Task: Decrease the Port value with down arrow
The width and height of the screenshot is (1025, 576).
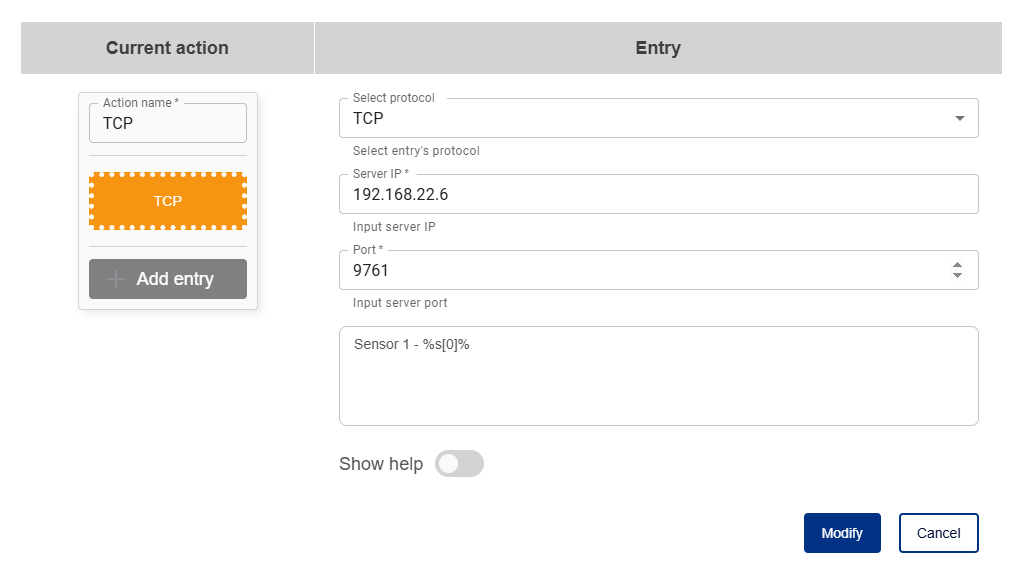Action: pyautogui.click(x=957, y=275)
